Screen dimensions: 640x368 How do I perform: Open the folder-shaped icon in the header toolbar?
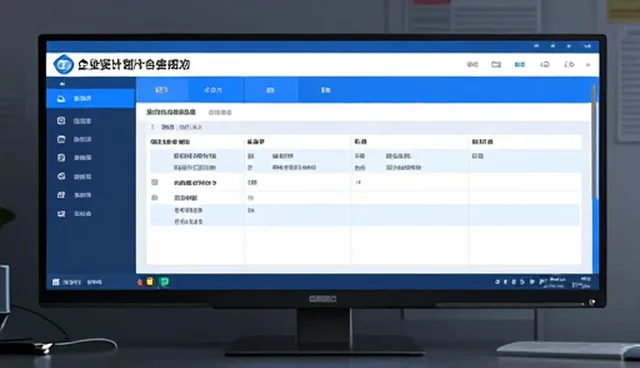click(496, 64)
